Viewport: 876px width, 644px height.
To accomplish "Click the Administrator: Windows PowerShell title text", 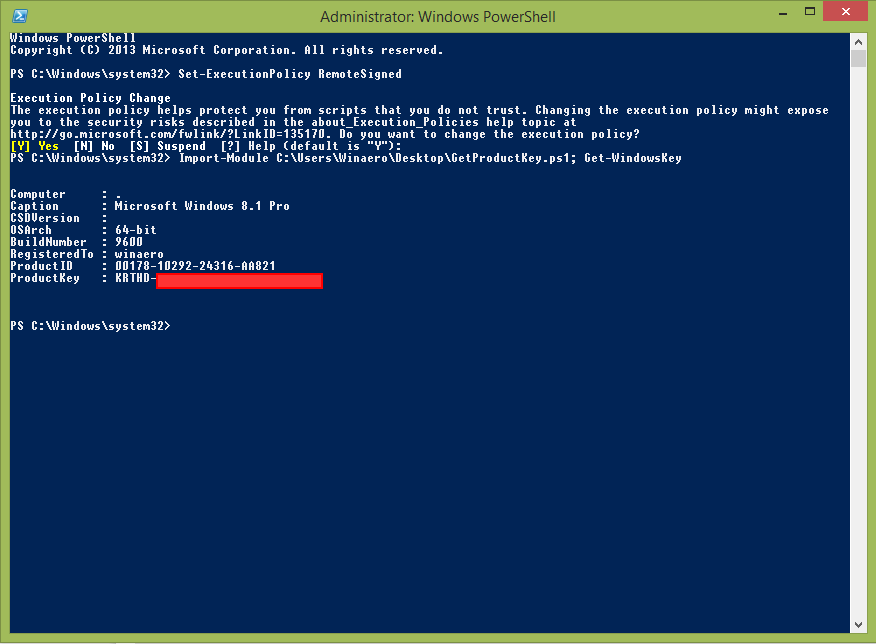I will point(438,15).
